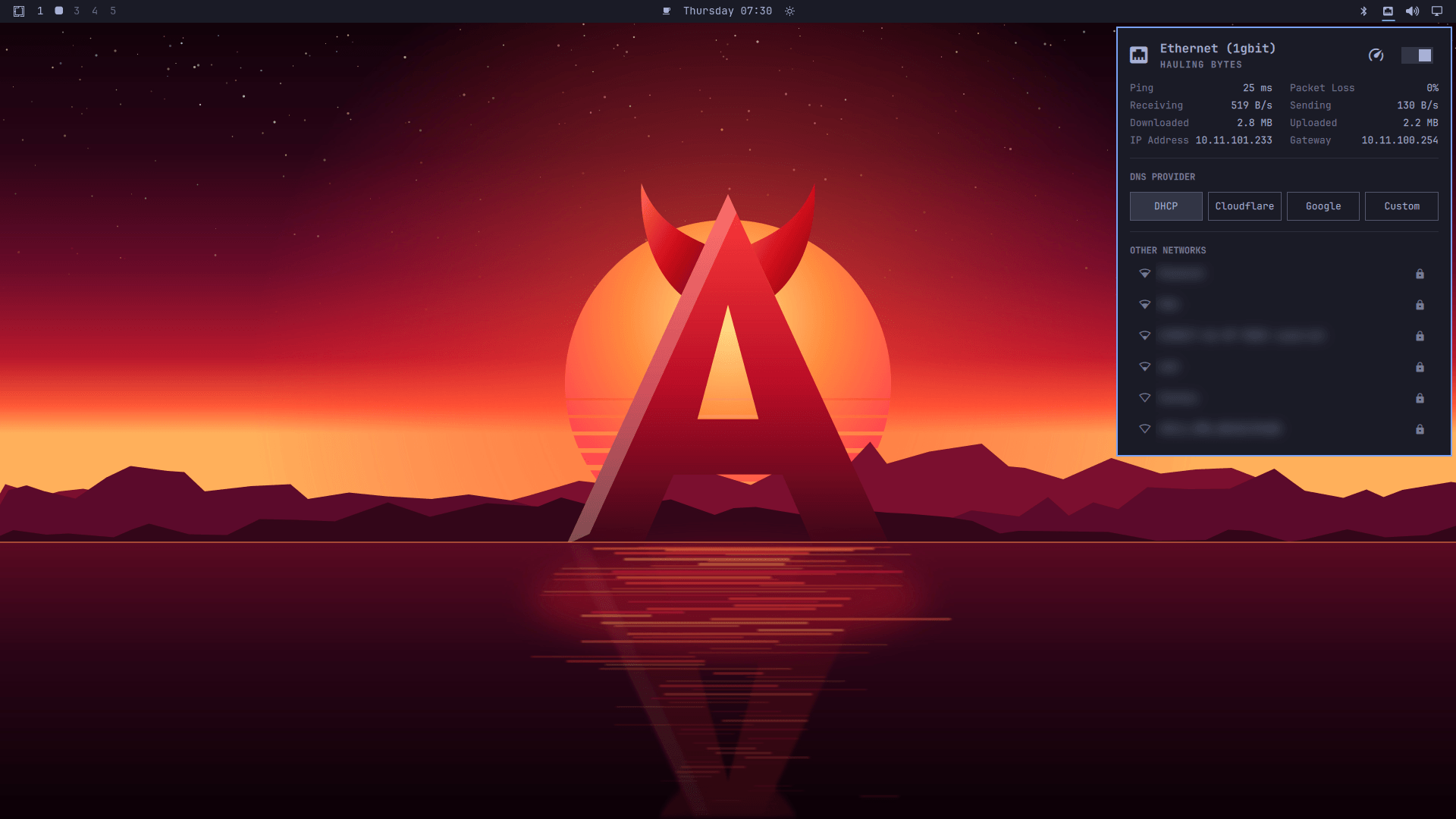The width and height of the screenshot is (1456, 819).
Task: Switch to workspace 5
Action: [113, 11]
